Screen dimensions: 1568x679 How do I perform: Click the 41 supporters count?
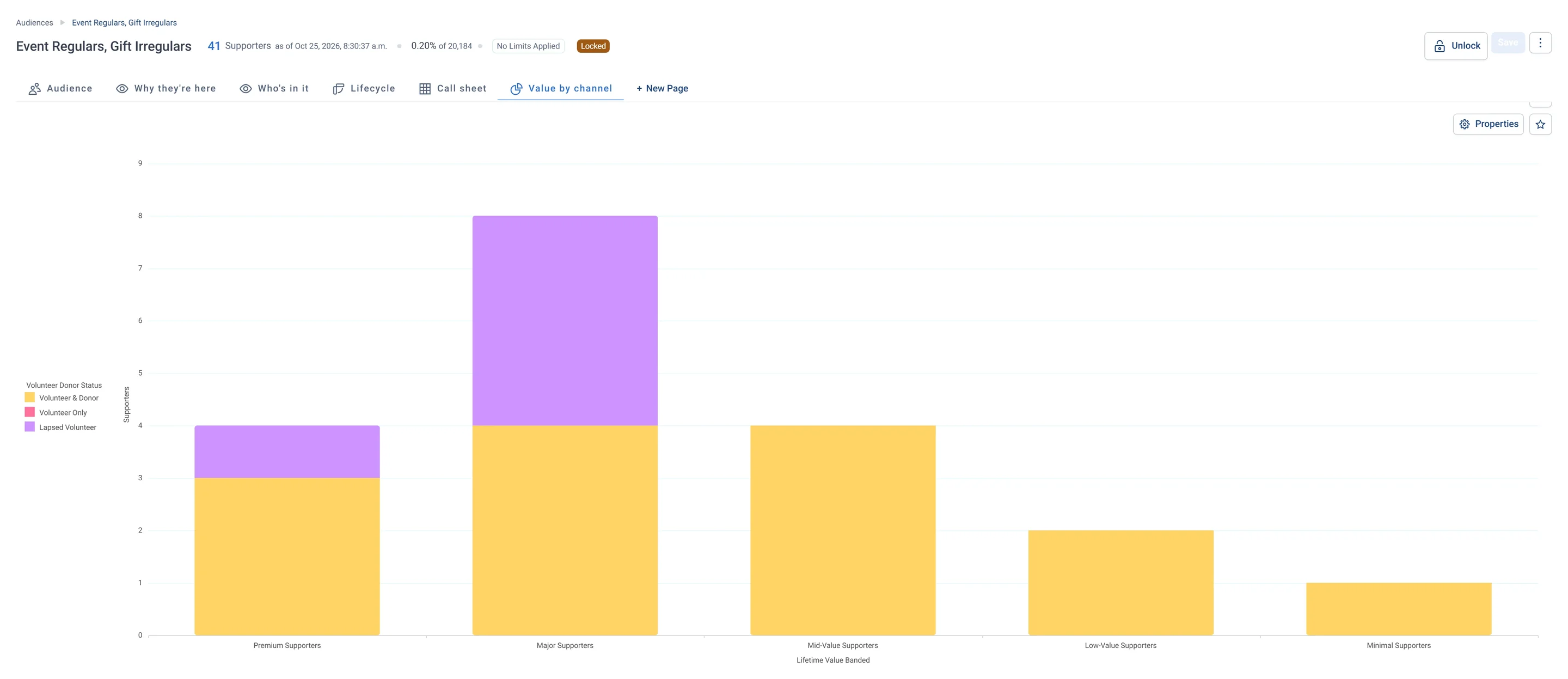[213, 46]
